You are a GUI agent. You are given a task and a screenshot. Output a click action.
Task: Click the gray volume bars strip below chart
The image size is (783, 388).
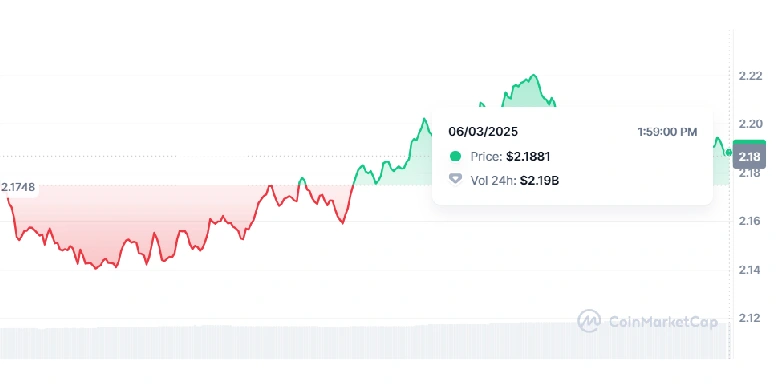click(364, 342)
